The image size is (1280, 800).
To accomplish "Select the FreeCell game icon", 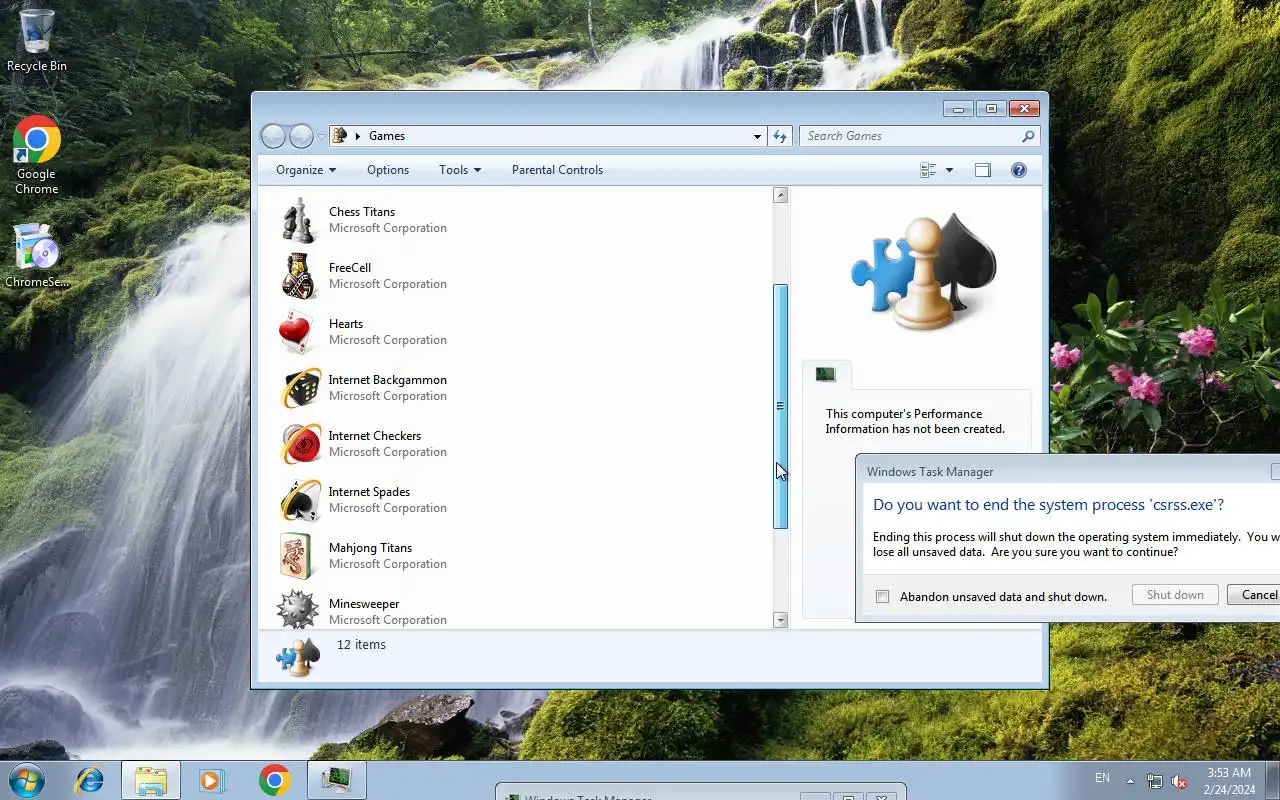I will point(298,276).
